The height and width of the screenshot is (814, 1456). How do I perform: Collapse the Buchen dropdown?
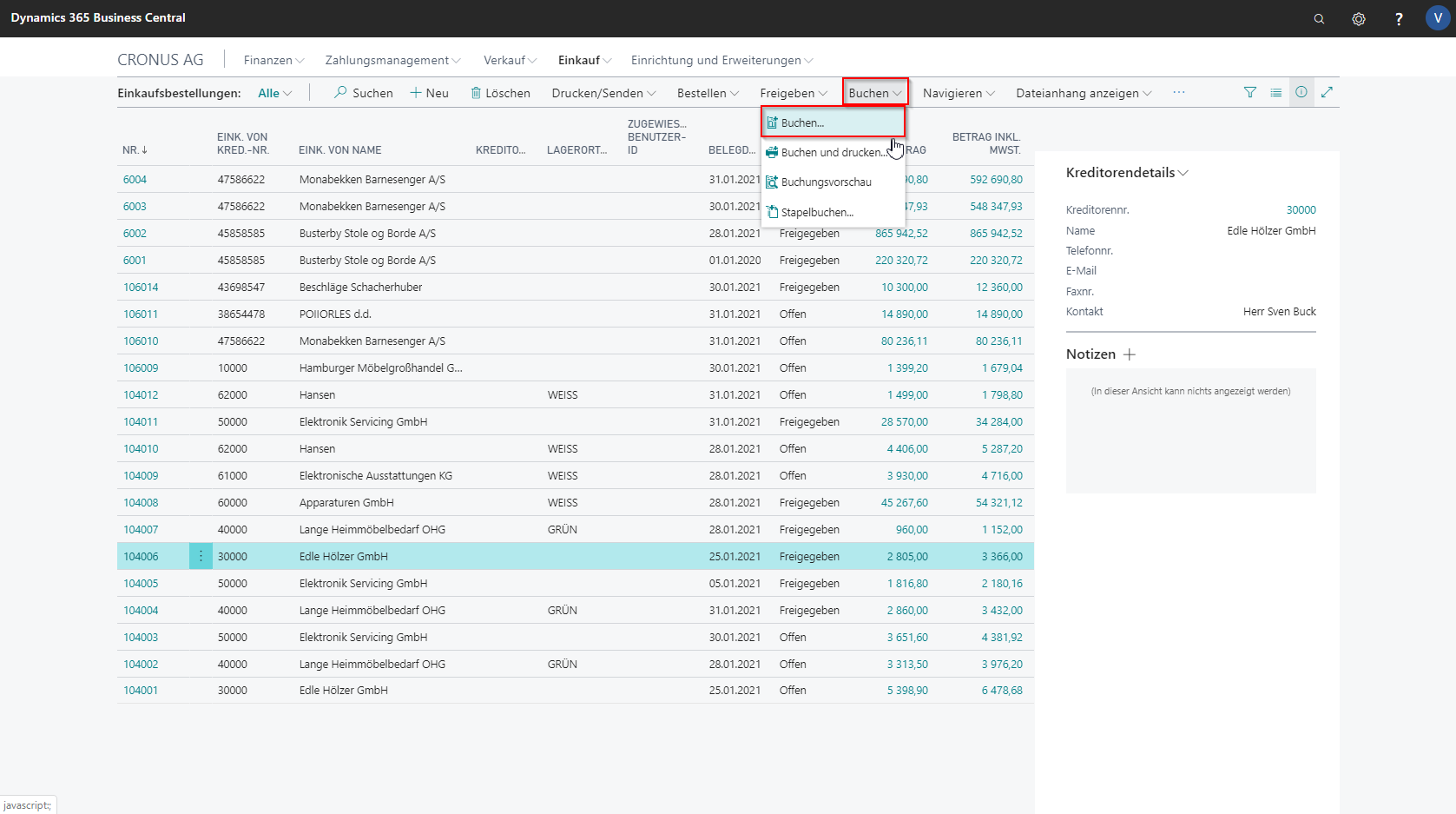click(875, 93)
